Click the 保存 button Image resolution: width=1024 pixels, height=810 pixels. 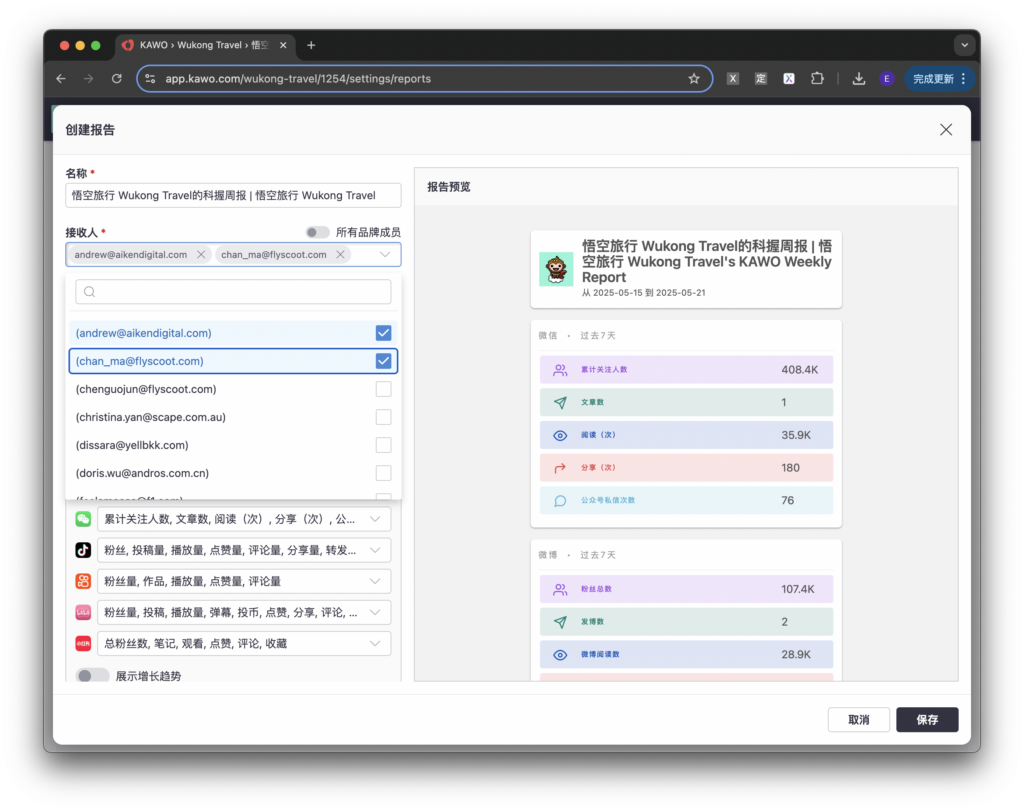(x=927, y=720)
